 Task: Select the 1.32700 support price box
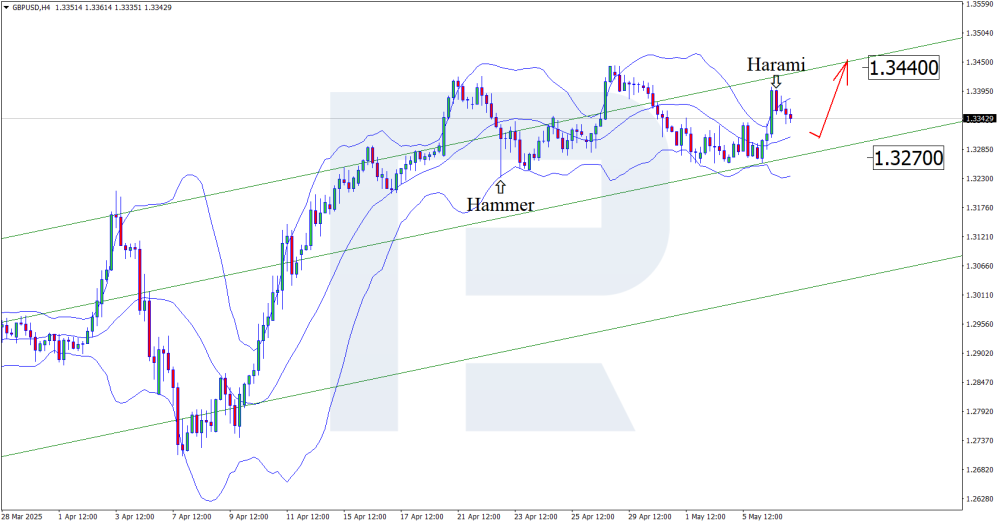[907, 158]
